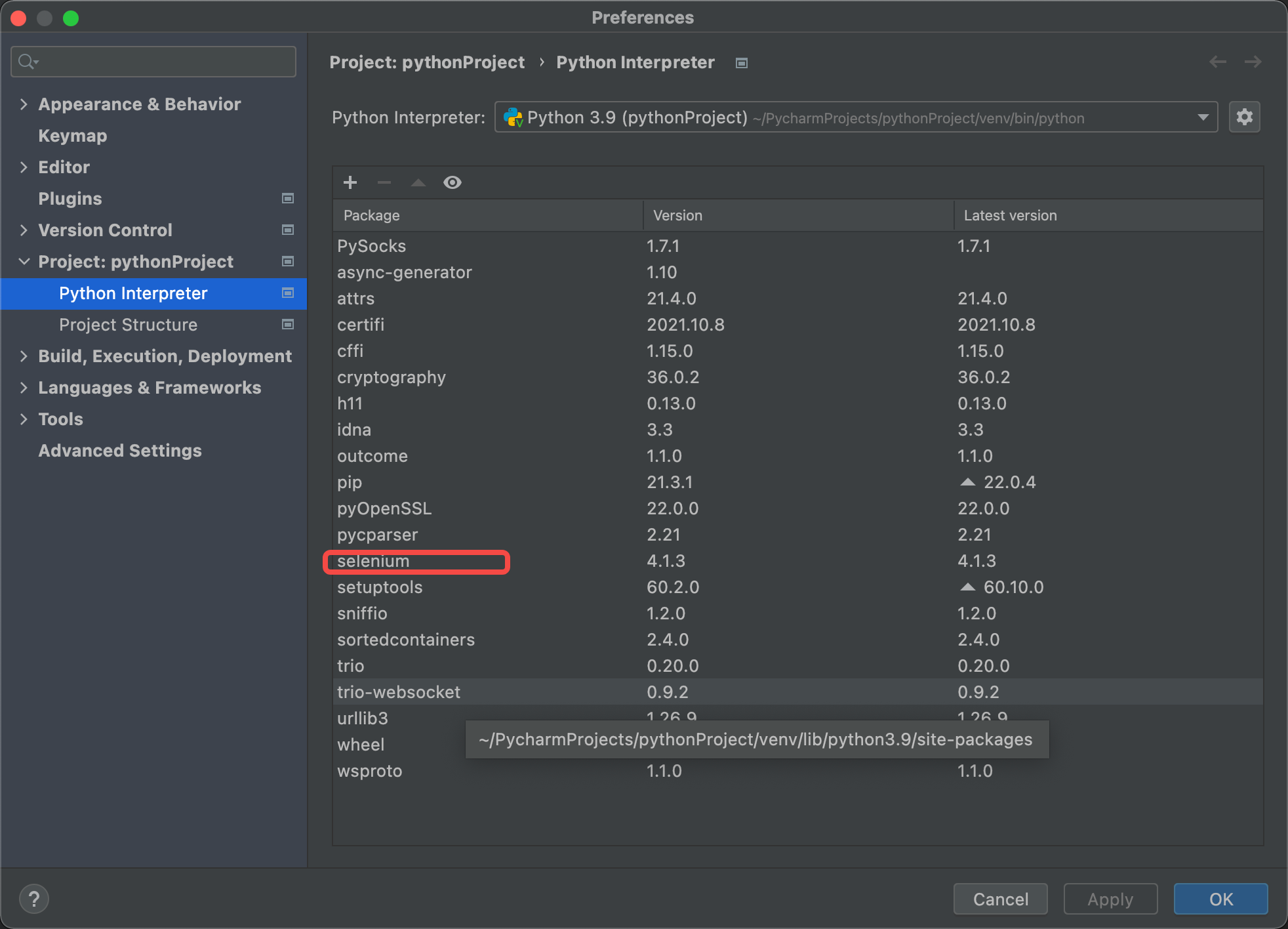The height and width of the screenshot is (929, 1288).
Task: Select the selenium package row
Action: point(373,562)
